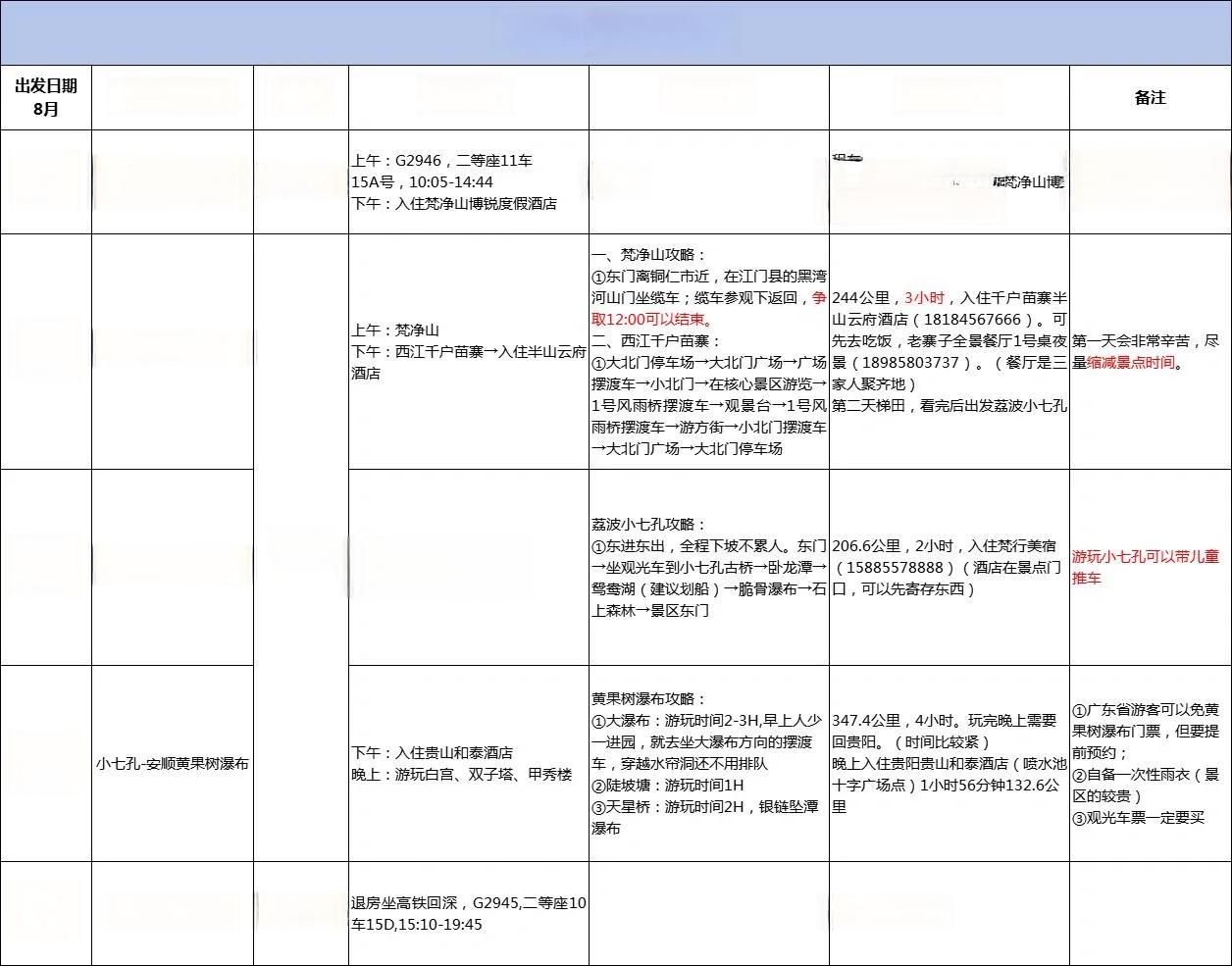Viewport: 1232px width, 966px height.
Task: Click the 备注 column header
Action: pos(1150,97)
